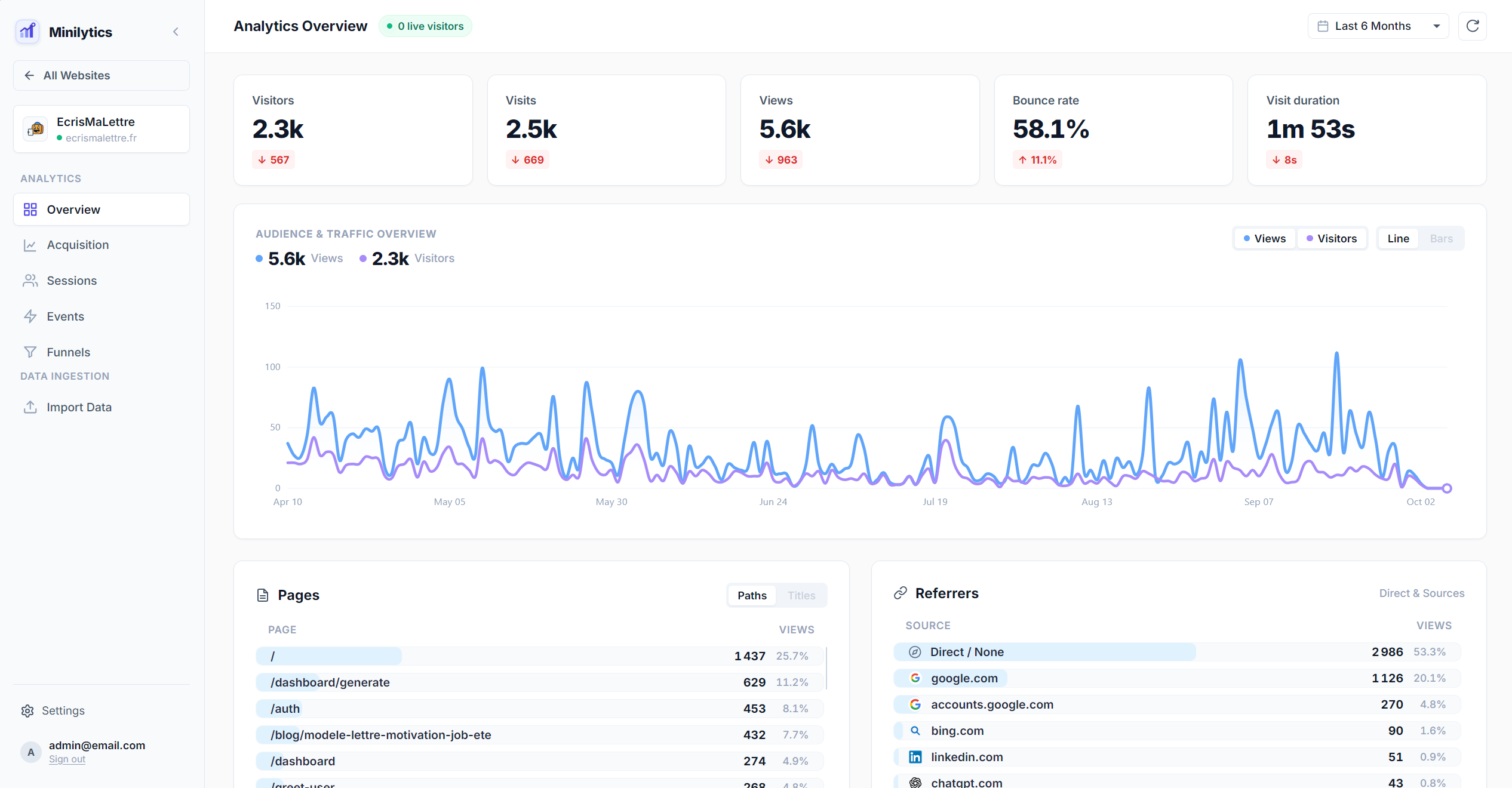
Task: Go back to All Websites
Action: [x=102, y=75]
